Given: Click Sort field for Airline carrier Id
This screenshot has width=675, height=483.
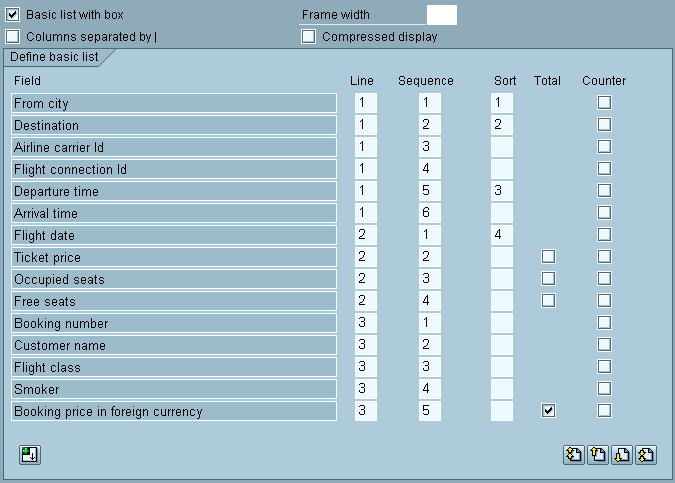Looking at the screenshot, I should coord(502,147).
